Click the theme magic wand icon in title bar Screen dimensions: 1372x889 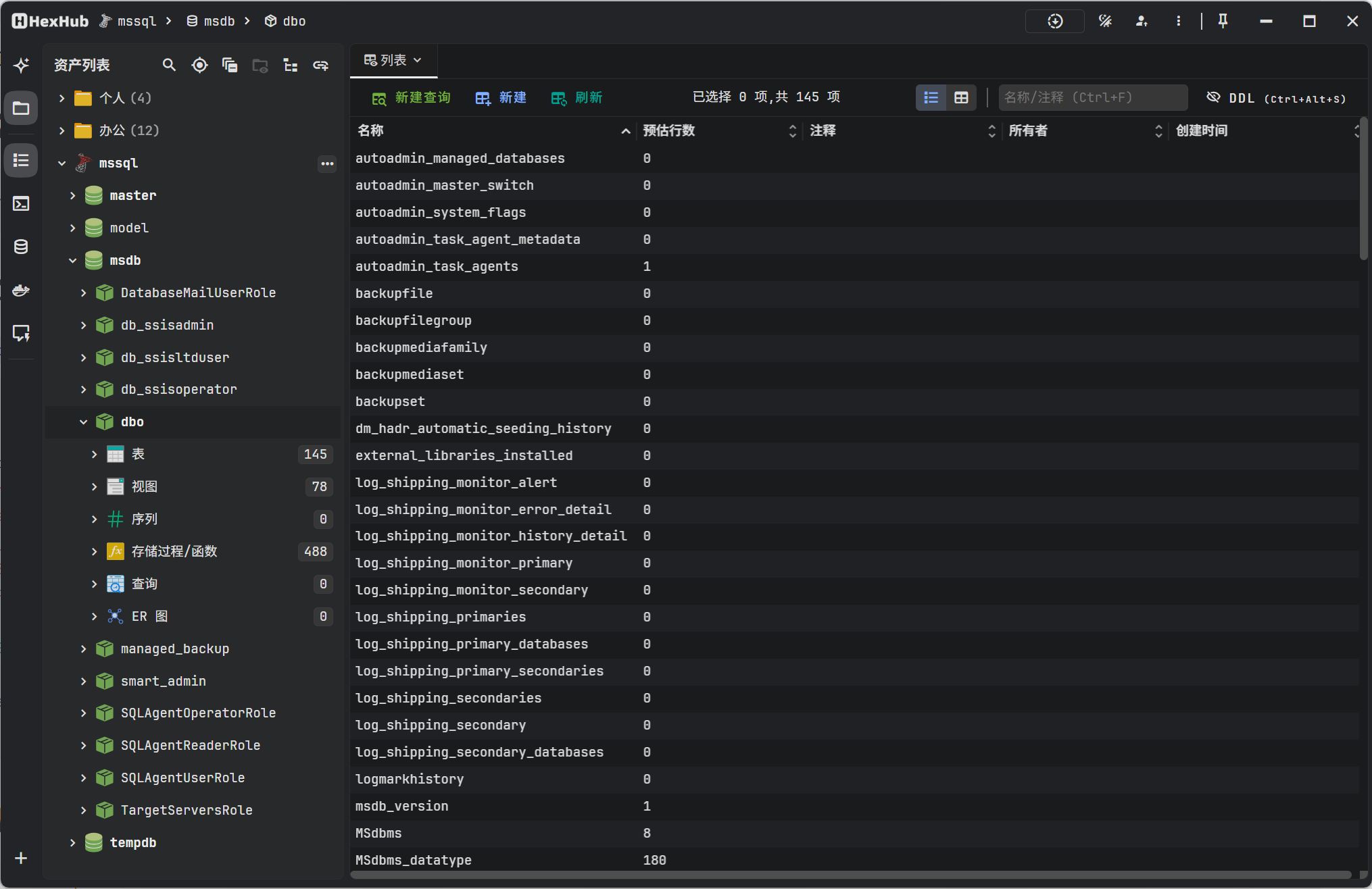1105,21
